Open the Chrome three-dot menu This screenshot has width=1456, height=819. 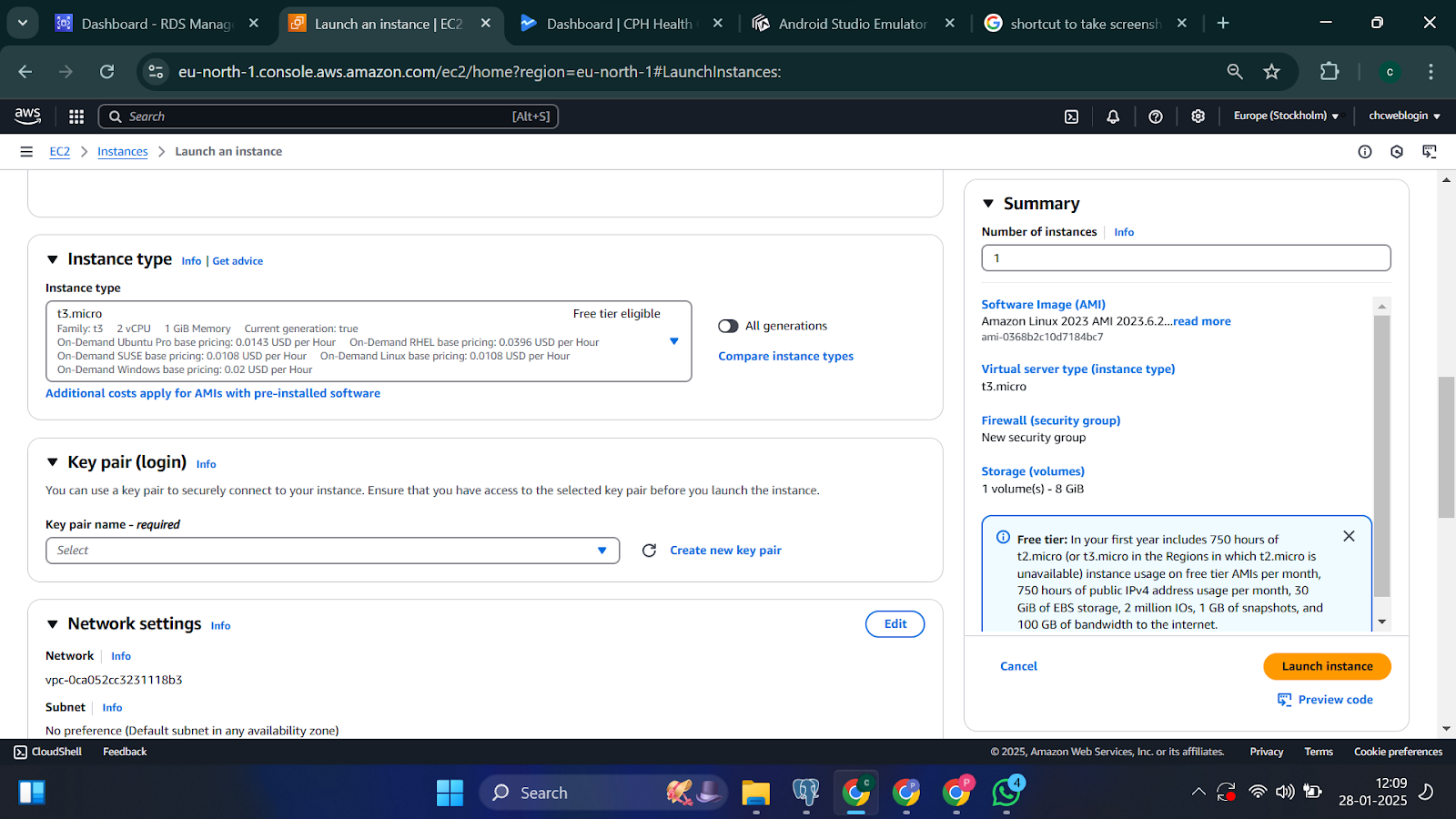pyautogui.click(x=1431, y=72)
